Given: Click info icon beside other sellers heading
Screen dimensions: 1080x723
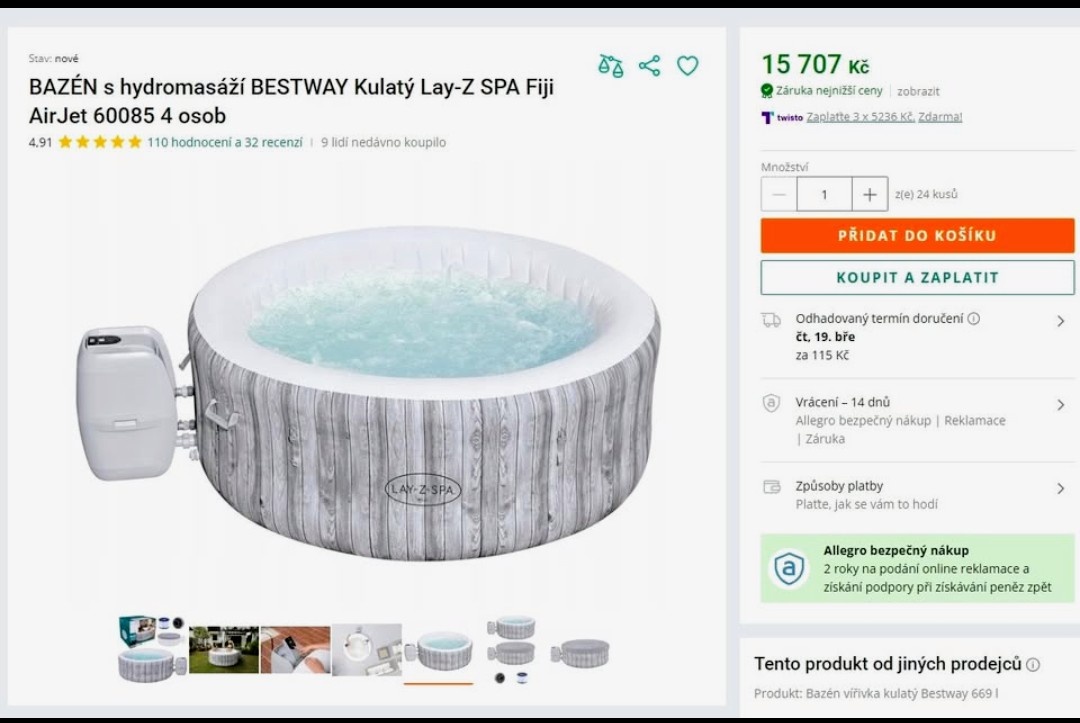Looking at the screenshot, I should point(1033,665).
